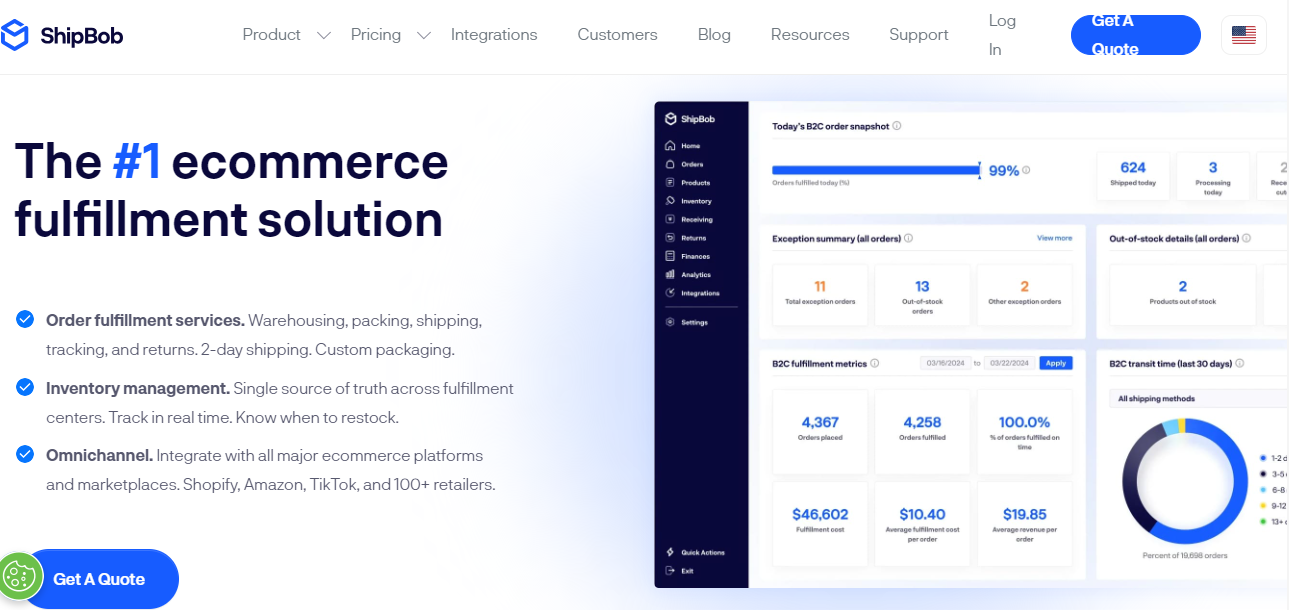Click the 2 Other exception orders card
1289x610 pixels.
pyautogui.click(x=1024, y=295)
